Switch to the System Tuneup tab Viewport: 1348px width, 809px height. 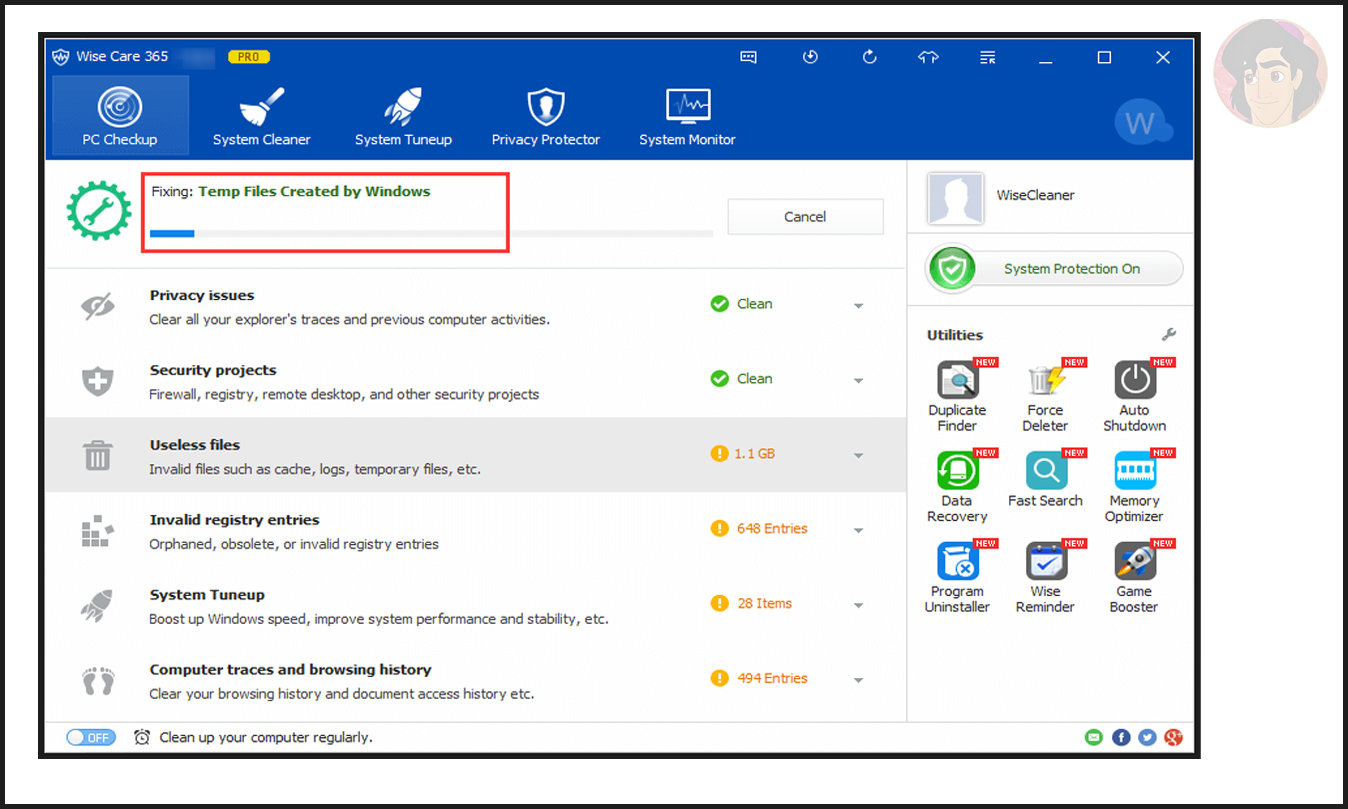tap(403, 115)
